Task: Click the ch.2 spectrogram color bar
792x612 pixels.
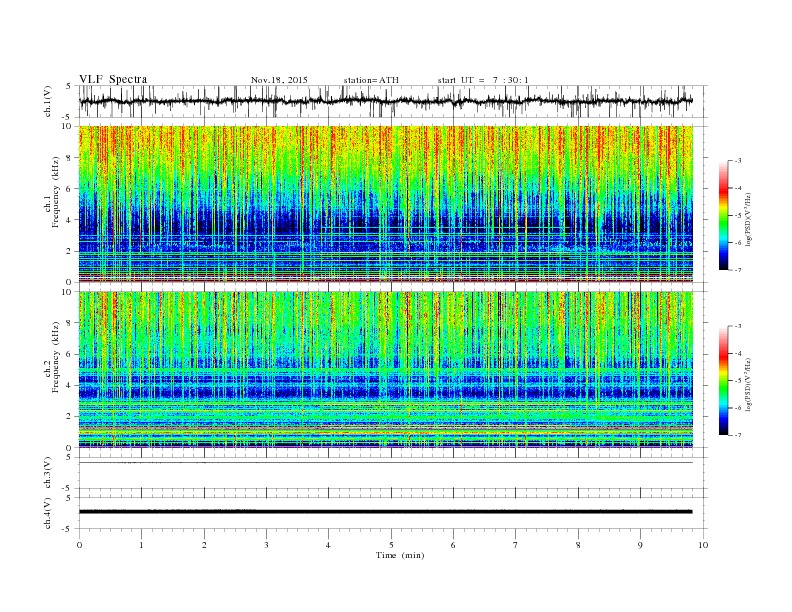Action: [x=723, y=380]
